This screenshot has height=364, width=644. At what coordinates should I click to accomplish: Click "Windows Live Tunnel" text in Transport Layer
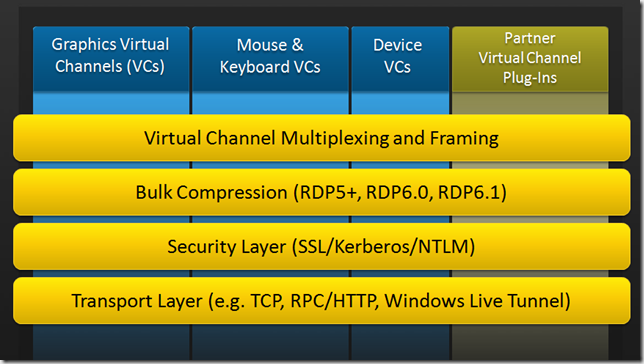coord(475,300)
